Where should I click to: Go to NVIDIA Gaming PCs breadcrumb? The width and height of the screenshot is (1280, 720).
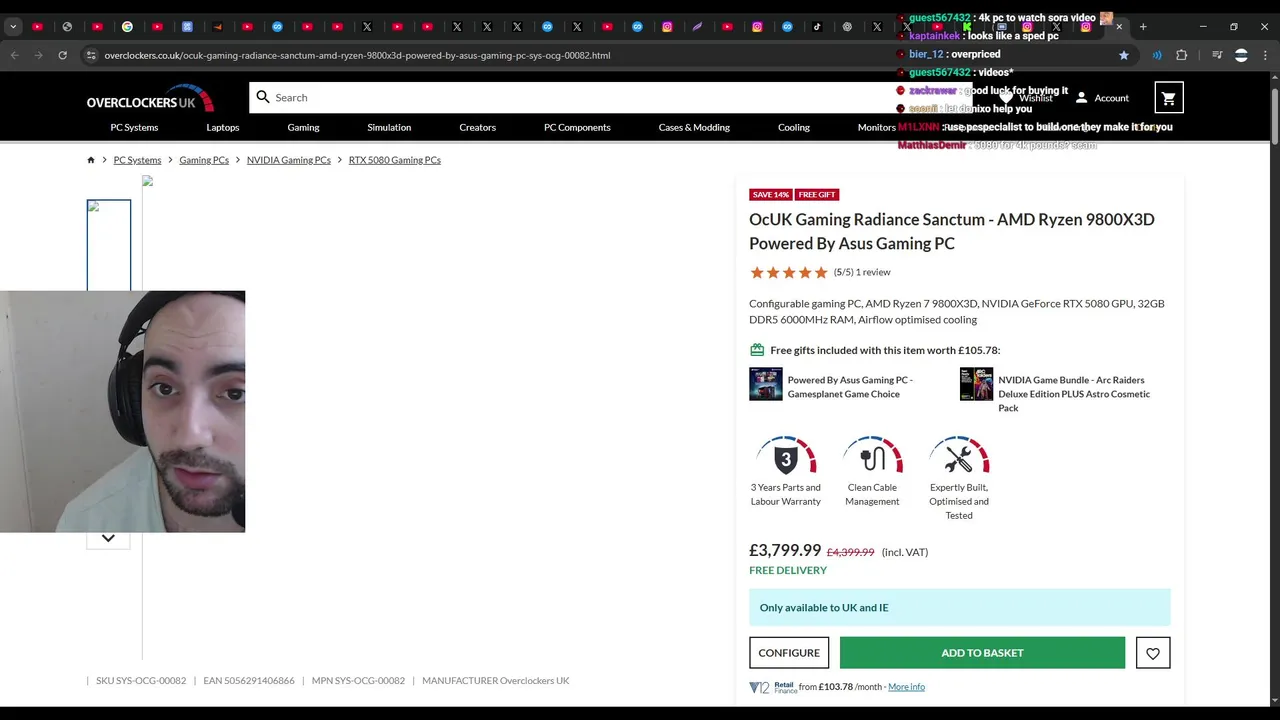pyautogui.click(x=289, y=160)
